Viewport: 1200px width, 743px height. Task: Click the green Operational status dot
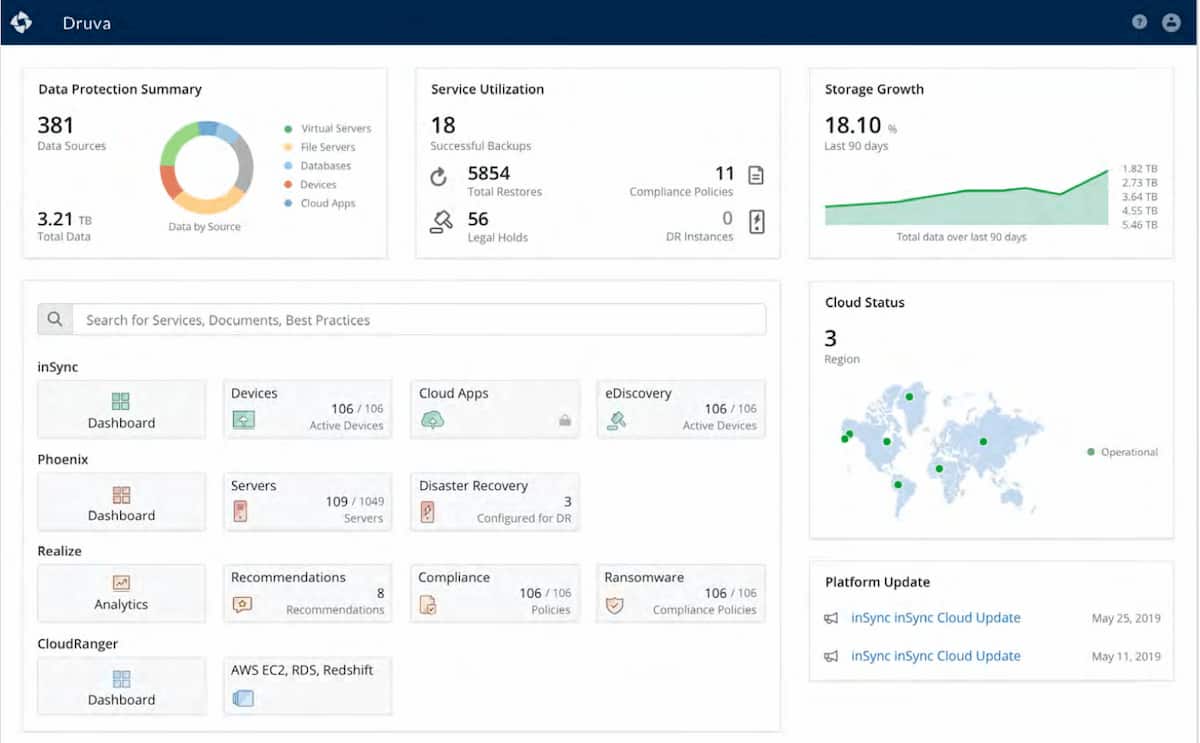click(1089, 452)
